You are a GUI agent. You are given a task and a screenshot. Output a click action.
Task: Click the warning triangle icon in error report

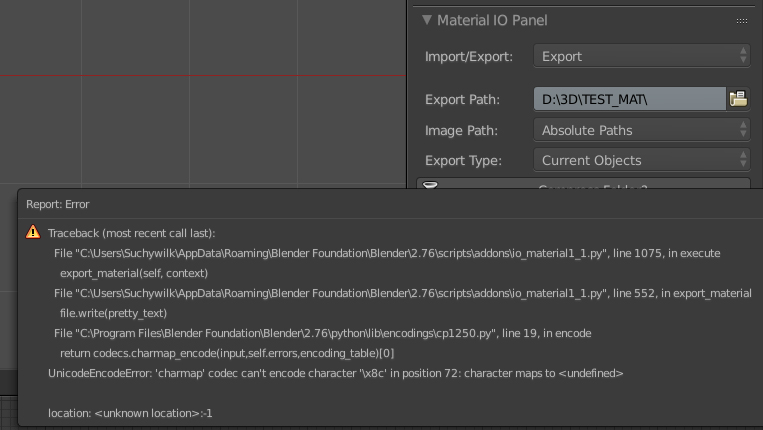point(33,232)
